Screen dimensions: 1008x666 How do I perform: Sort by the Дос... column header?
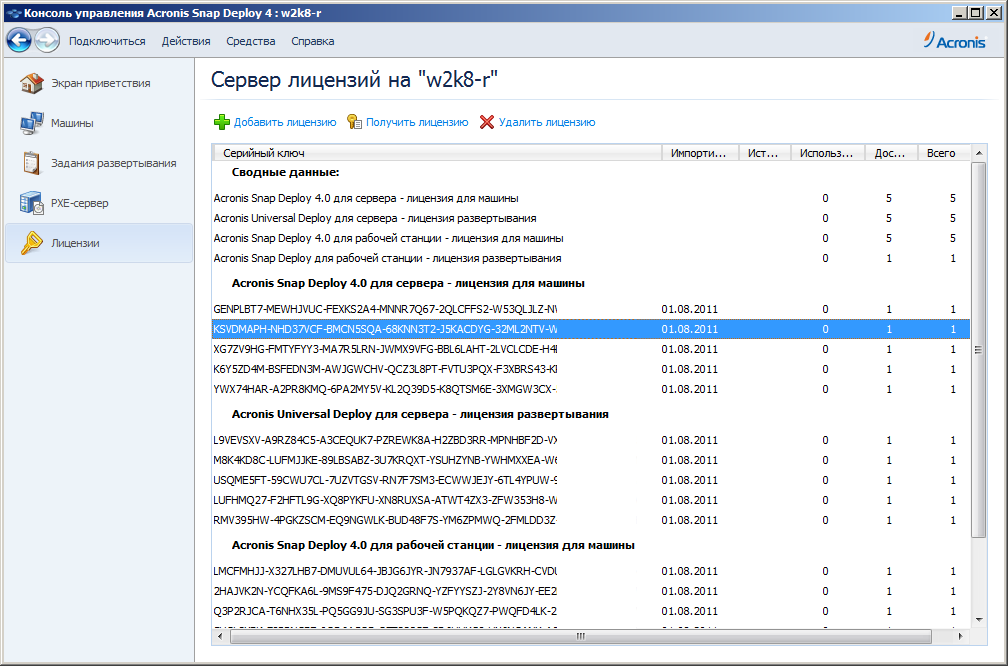pos(891,153)
